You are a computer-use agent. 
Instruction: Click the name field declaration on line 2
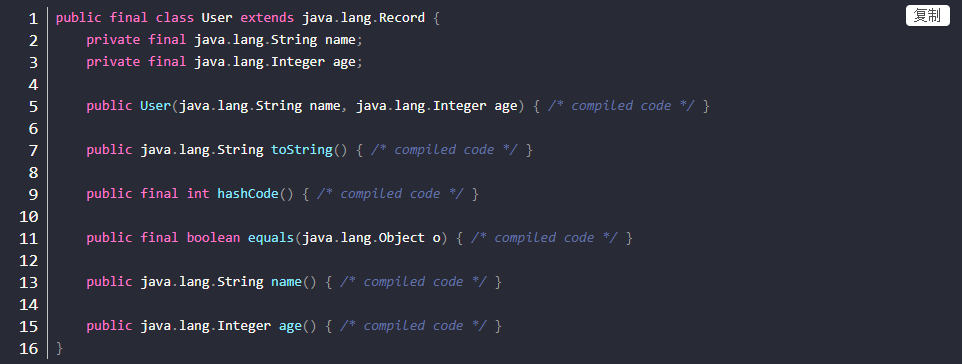click(x=340, y=40)
